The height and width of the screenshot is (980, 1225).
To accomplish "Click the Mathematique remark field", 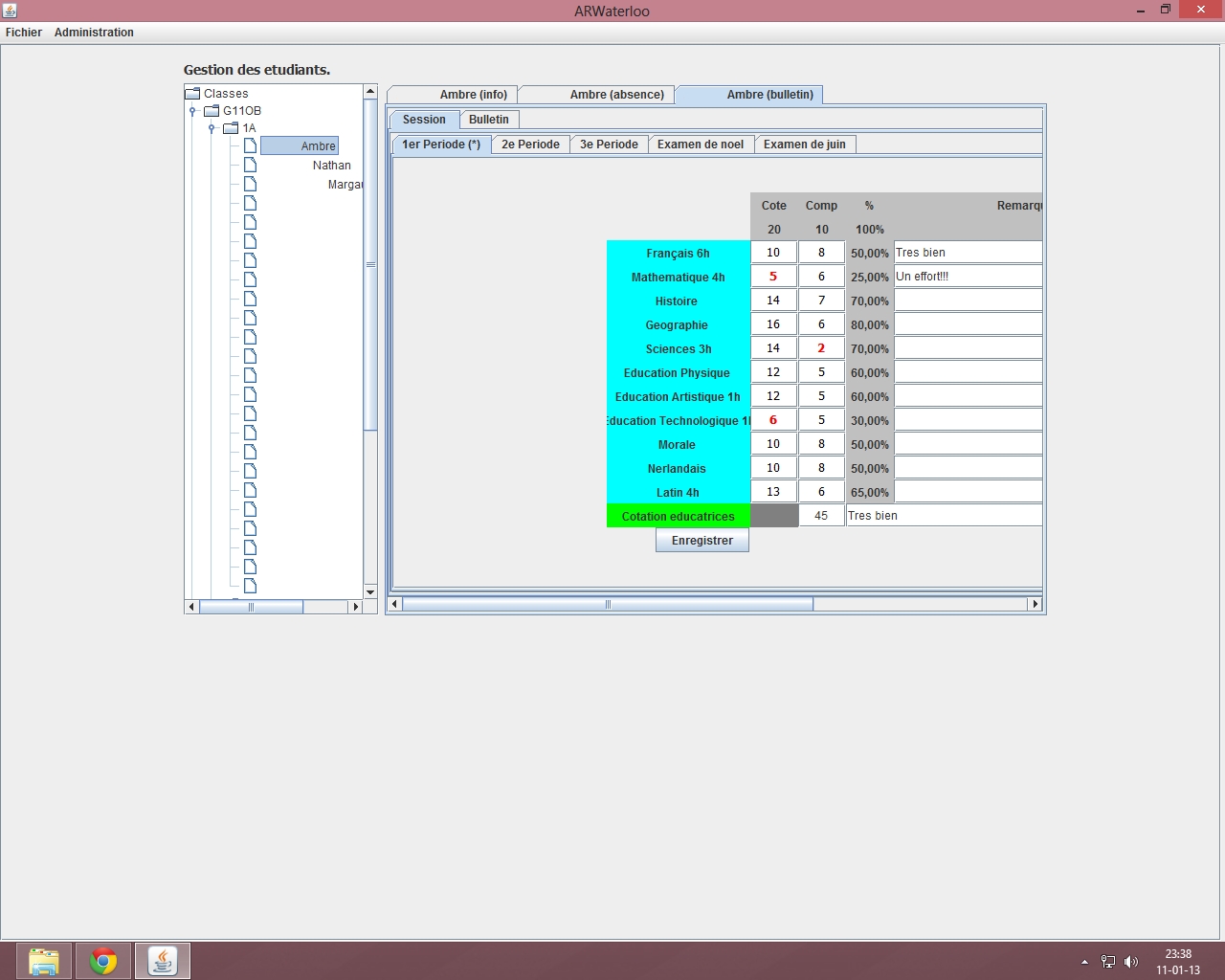I will tap(967, 277).
